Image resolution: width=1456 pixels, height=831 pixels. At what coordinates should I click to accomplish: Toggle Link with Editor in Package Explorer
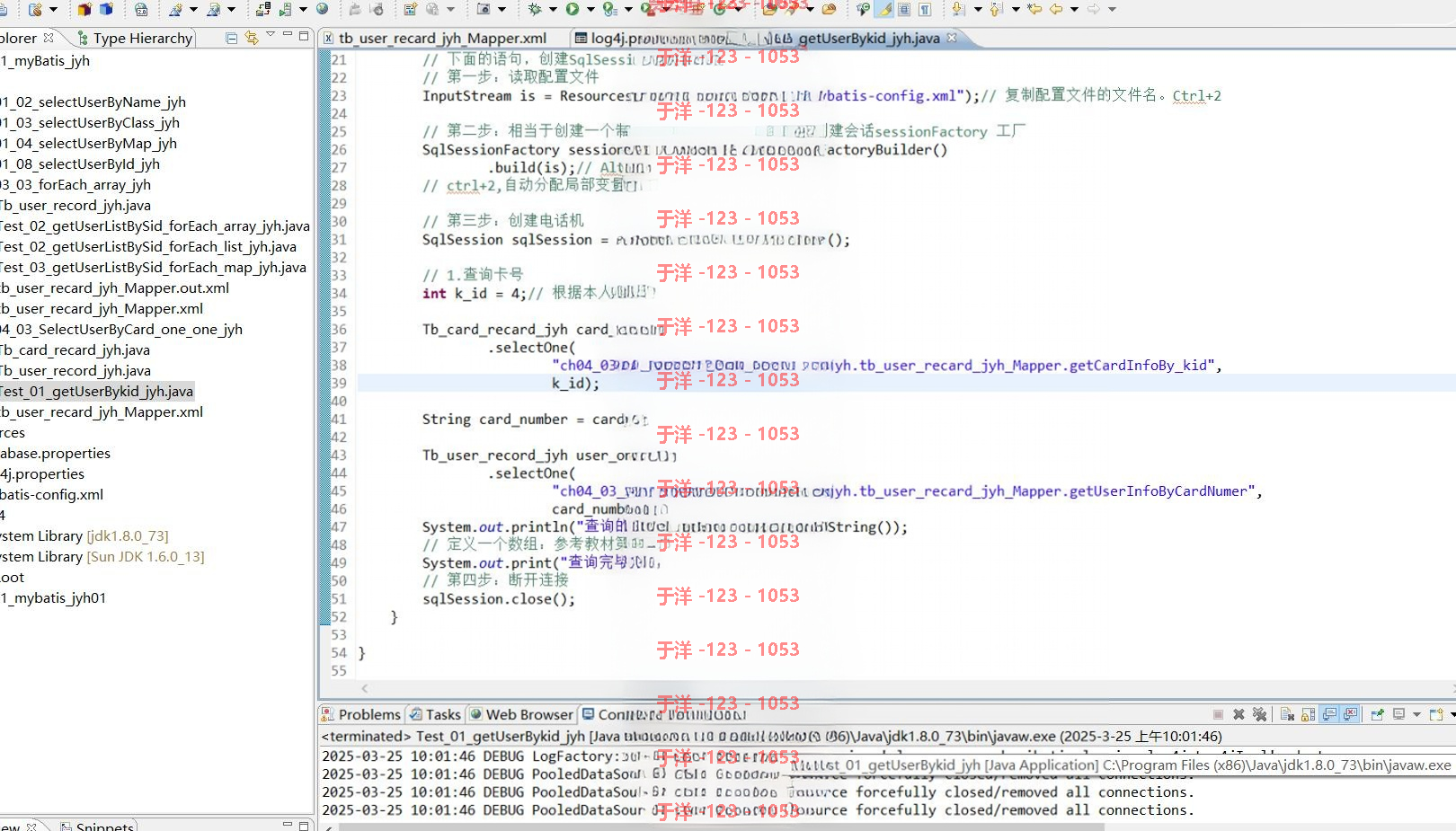click(x=252, y=38)
